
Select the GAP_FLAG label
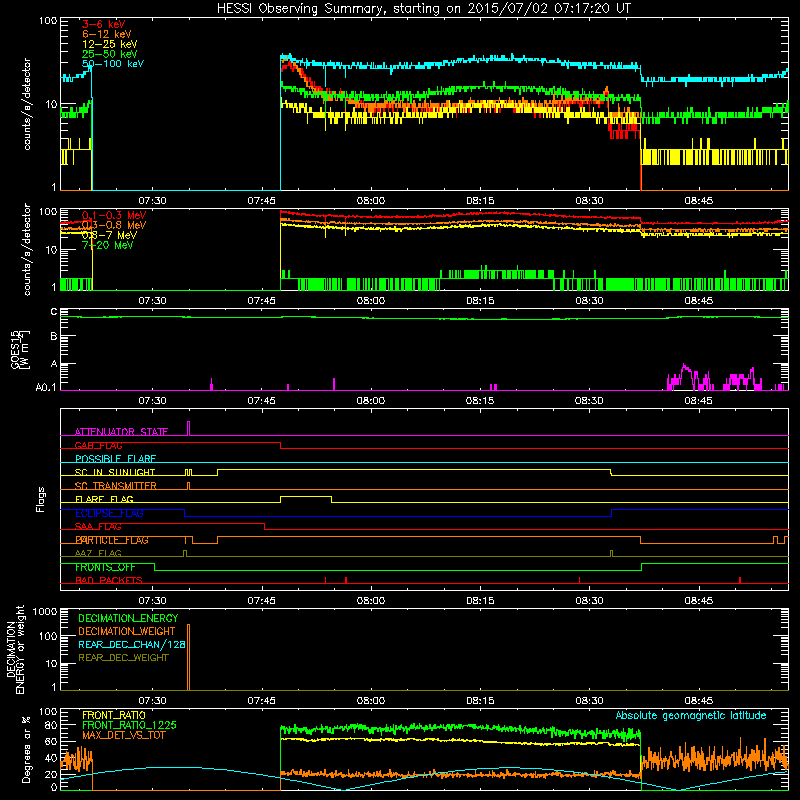tap(98, 445)
